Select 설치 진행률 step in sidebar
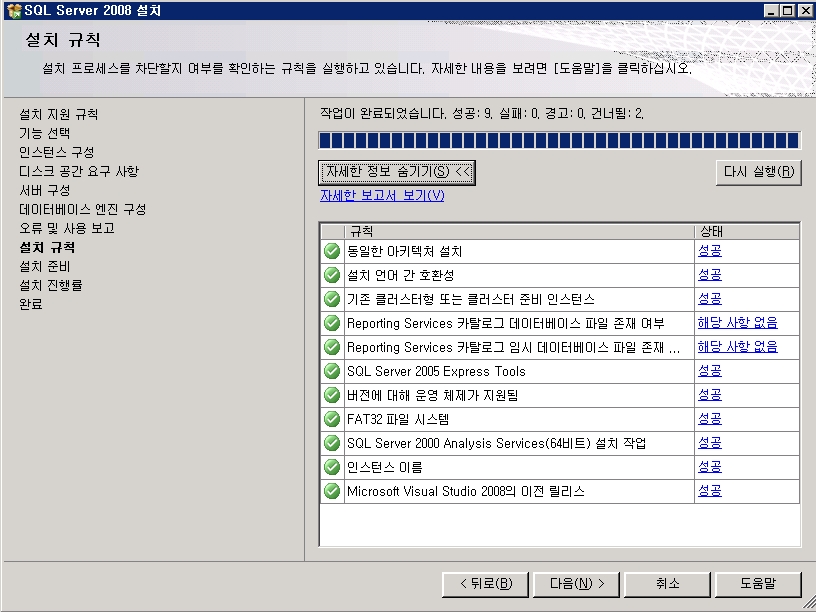Viewport: 816px width, 612px height. point(50,285)
